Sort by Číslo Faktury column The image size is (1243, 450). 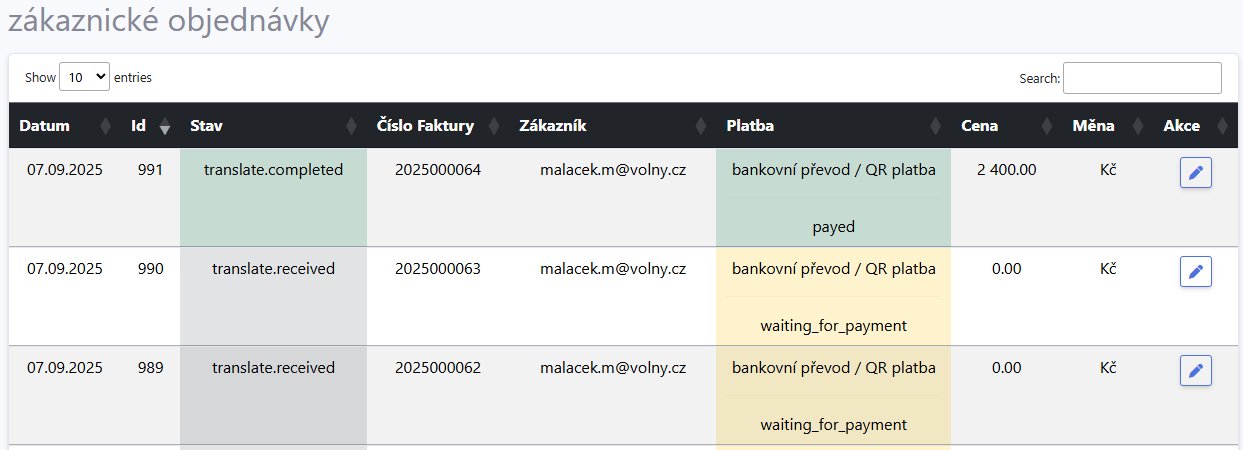pyautogui.click(x=493, y=126)
